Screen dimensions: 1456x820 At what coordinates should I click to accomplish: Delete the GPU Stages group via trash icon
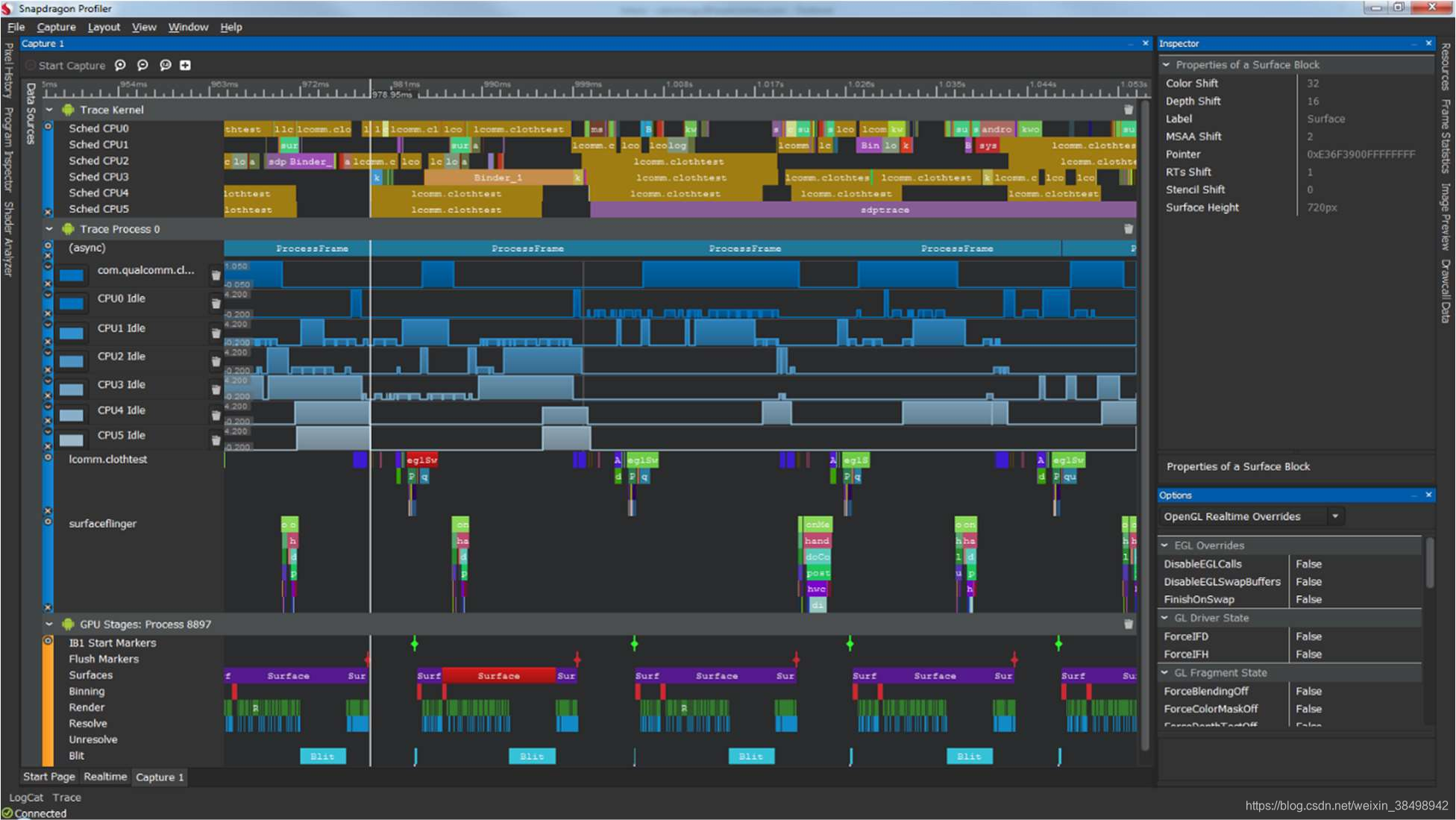point(1129,625)
